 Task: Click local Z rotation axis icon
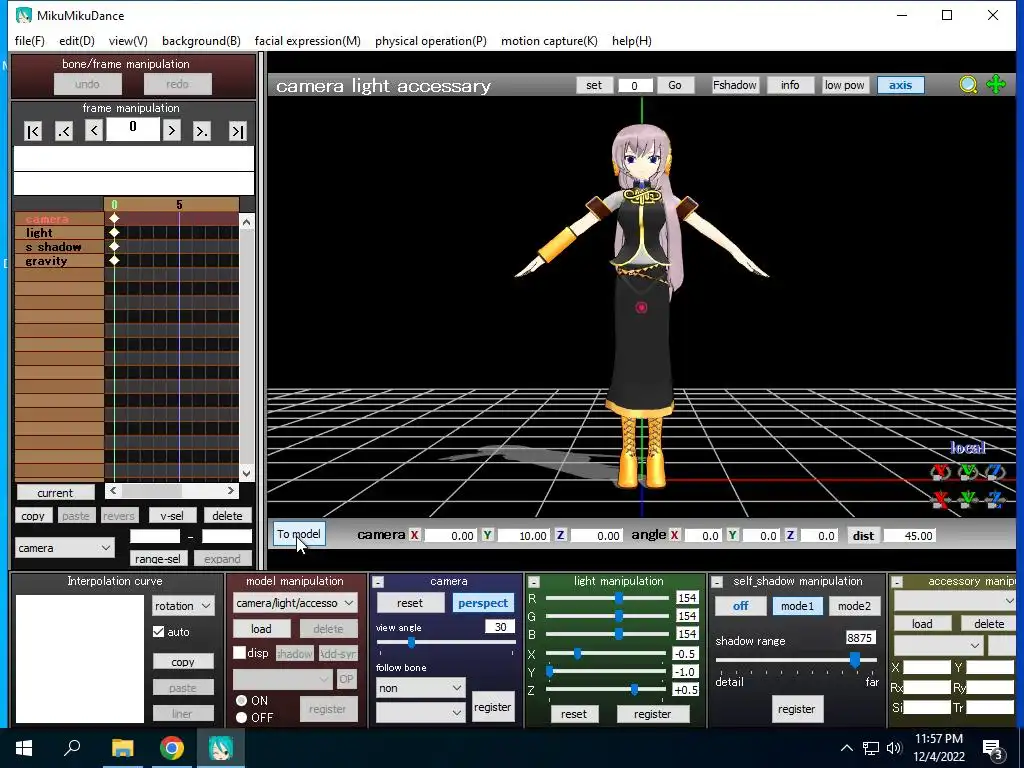(x=995, y=471)
